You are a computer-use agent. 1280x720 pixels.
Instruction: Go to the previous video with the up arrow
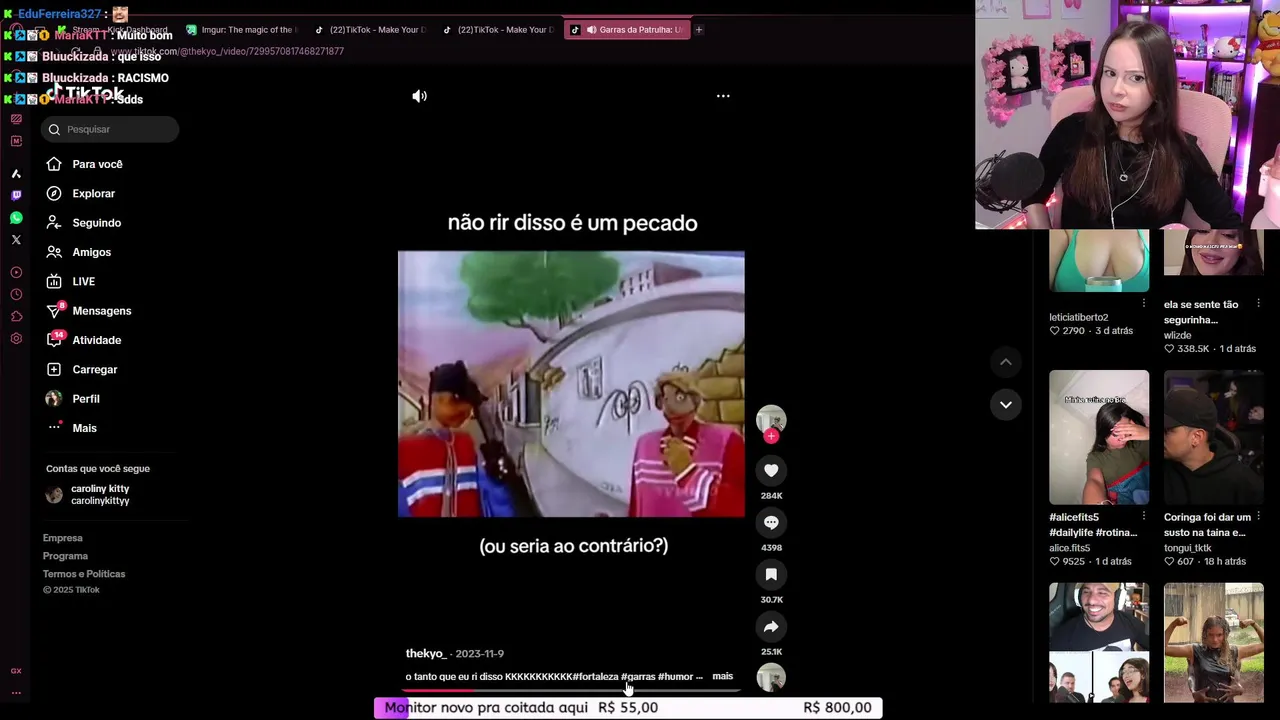tap(1006, 362)
